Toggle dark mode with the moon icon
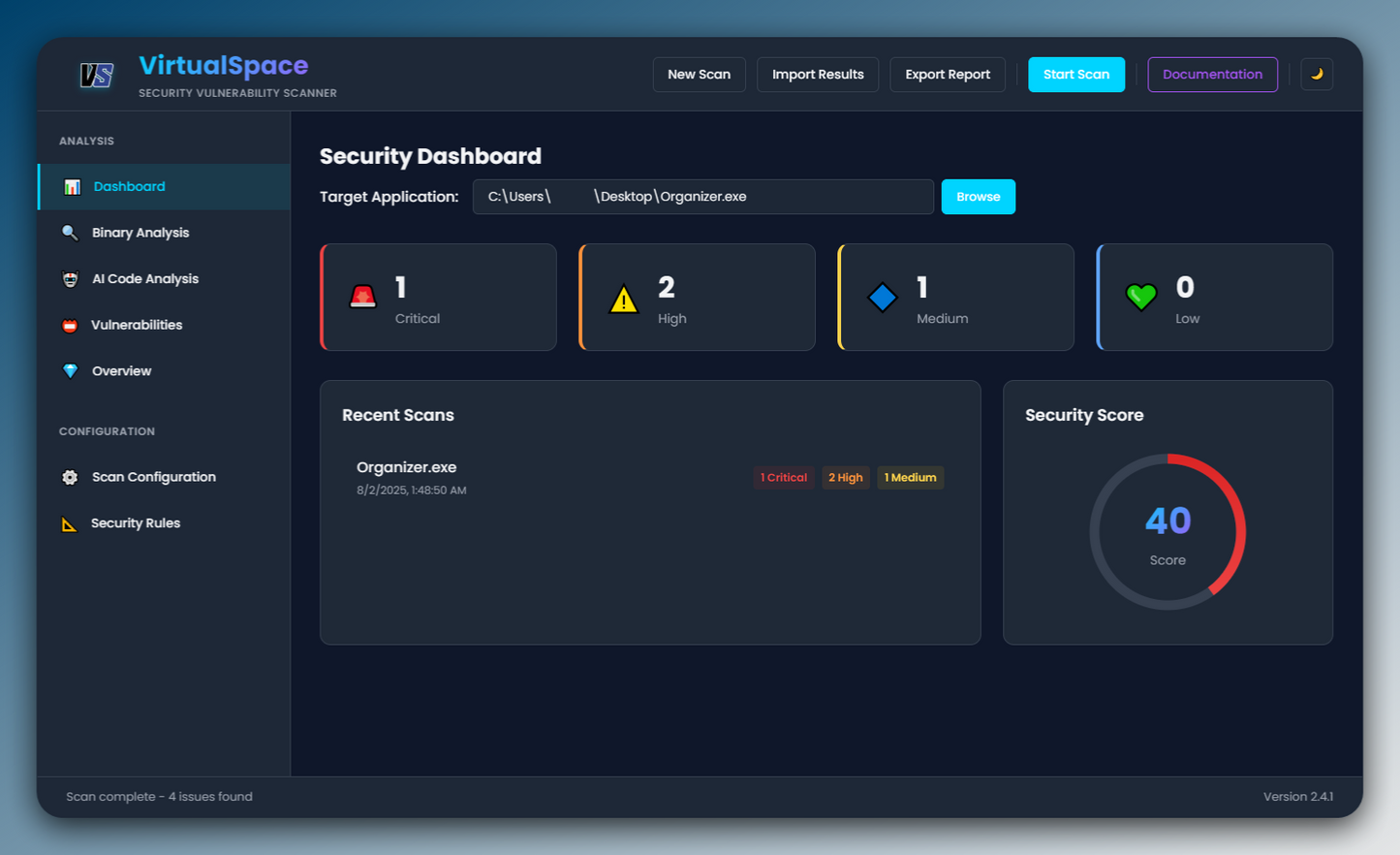Image resolution: width=1400 pixels, height=855 pixels. coord(1317,75)
